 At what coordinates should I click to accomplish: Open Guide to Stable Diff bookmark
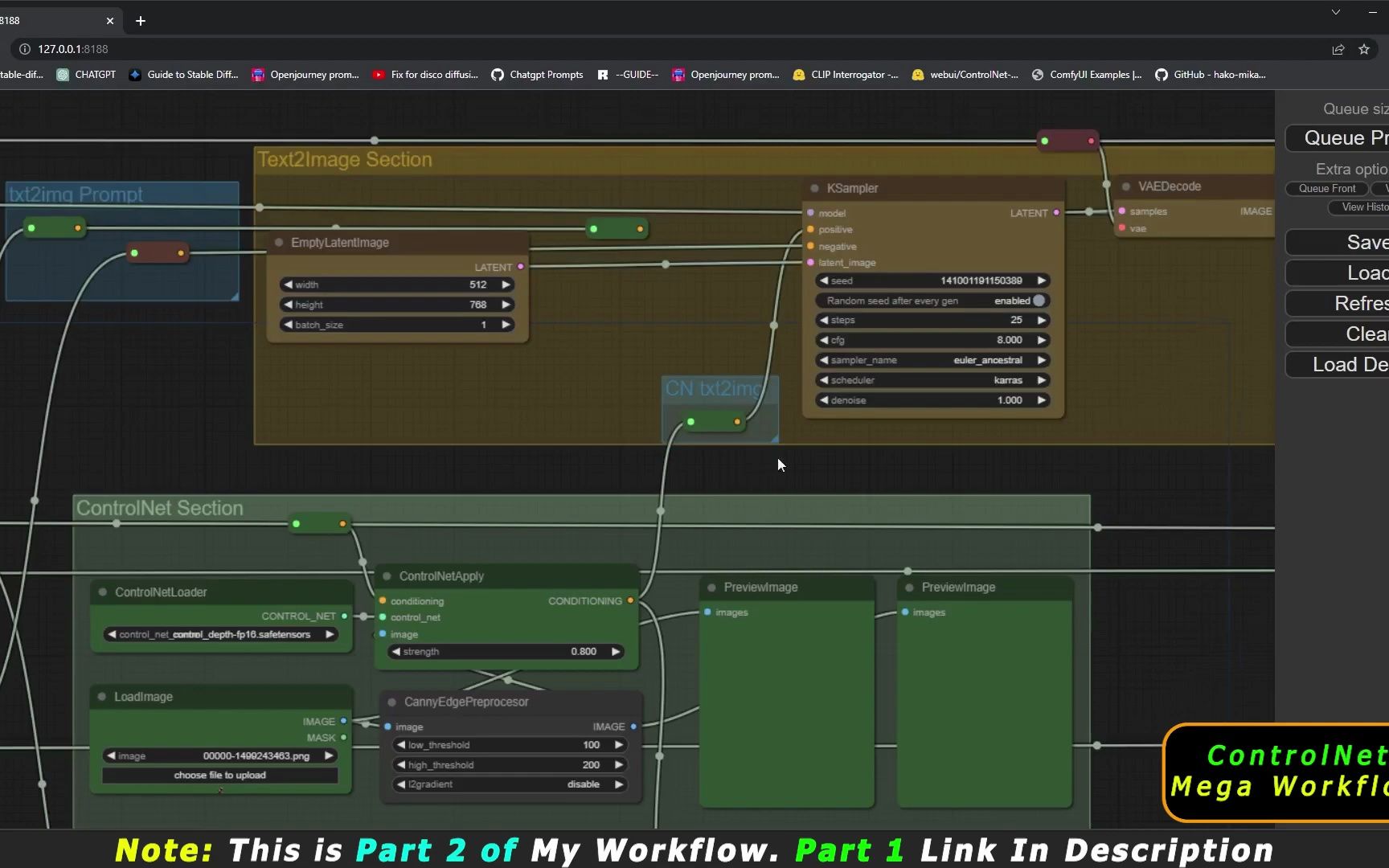coord(184,75)
